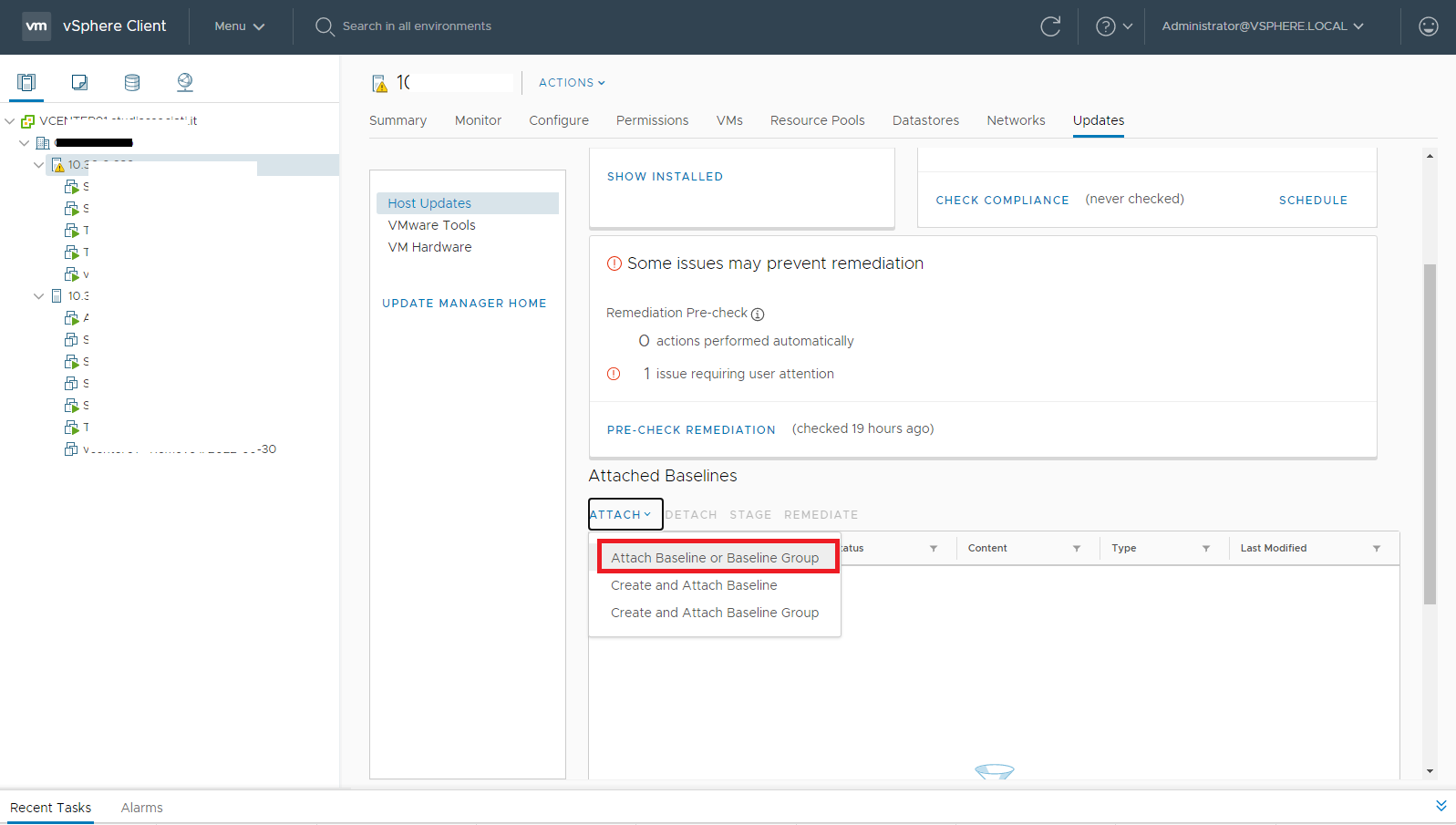Click the vm logo in header

pyautogui.click(x=36, y=26)
